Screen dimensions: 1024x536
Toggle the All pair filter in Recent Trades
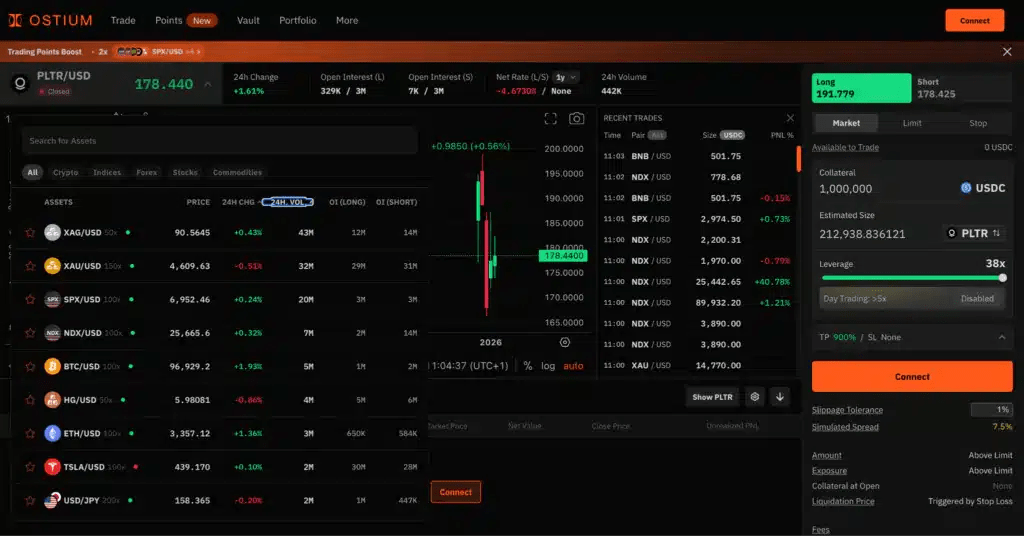657,135
